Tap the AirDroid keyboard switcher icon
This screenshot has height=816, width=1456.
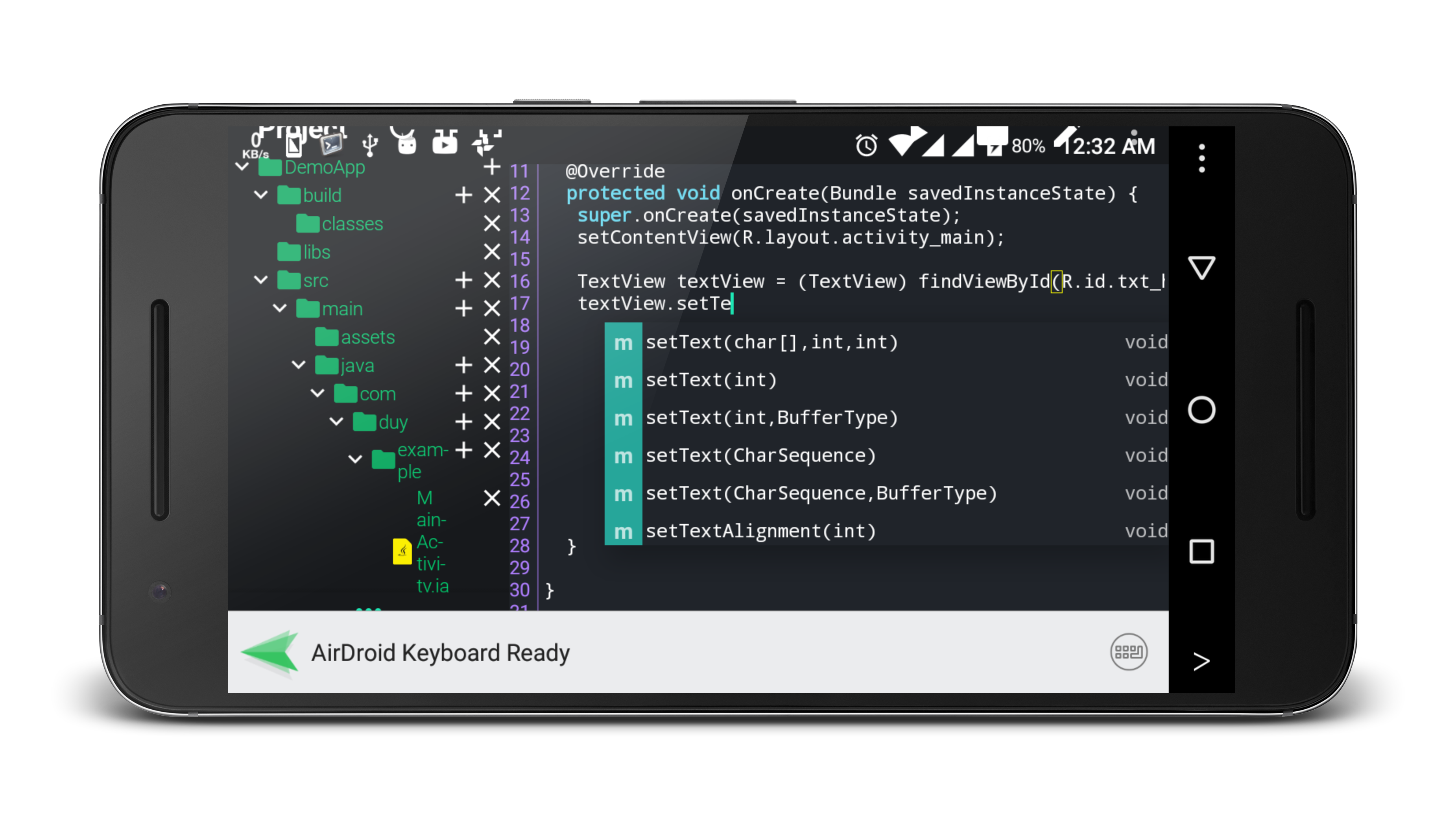coord(1128,652)
